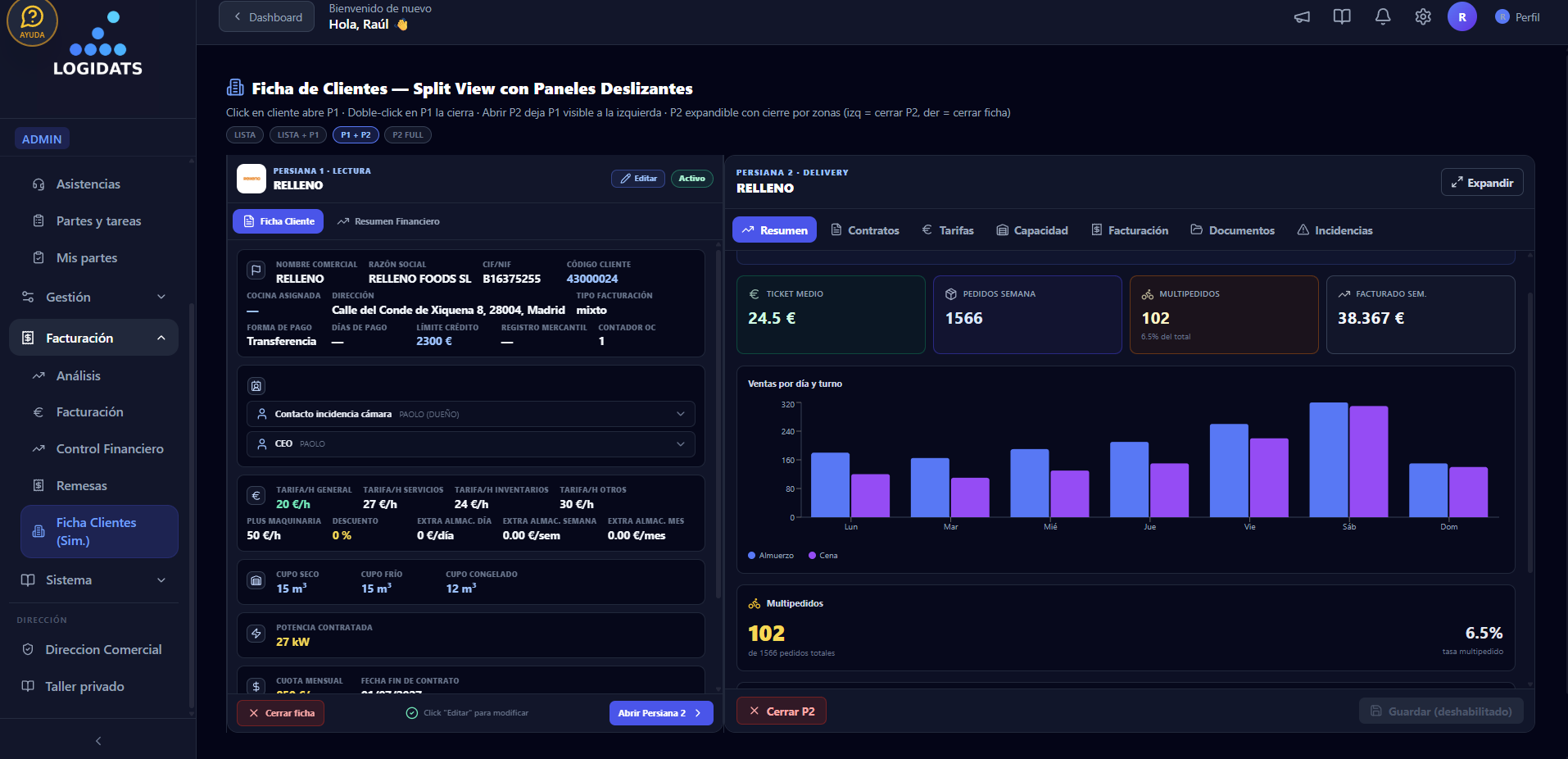
Task: Open the Contratos tab
Action: click(x=865, y=230)
